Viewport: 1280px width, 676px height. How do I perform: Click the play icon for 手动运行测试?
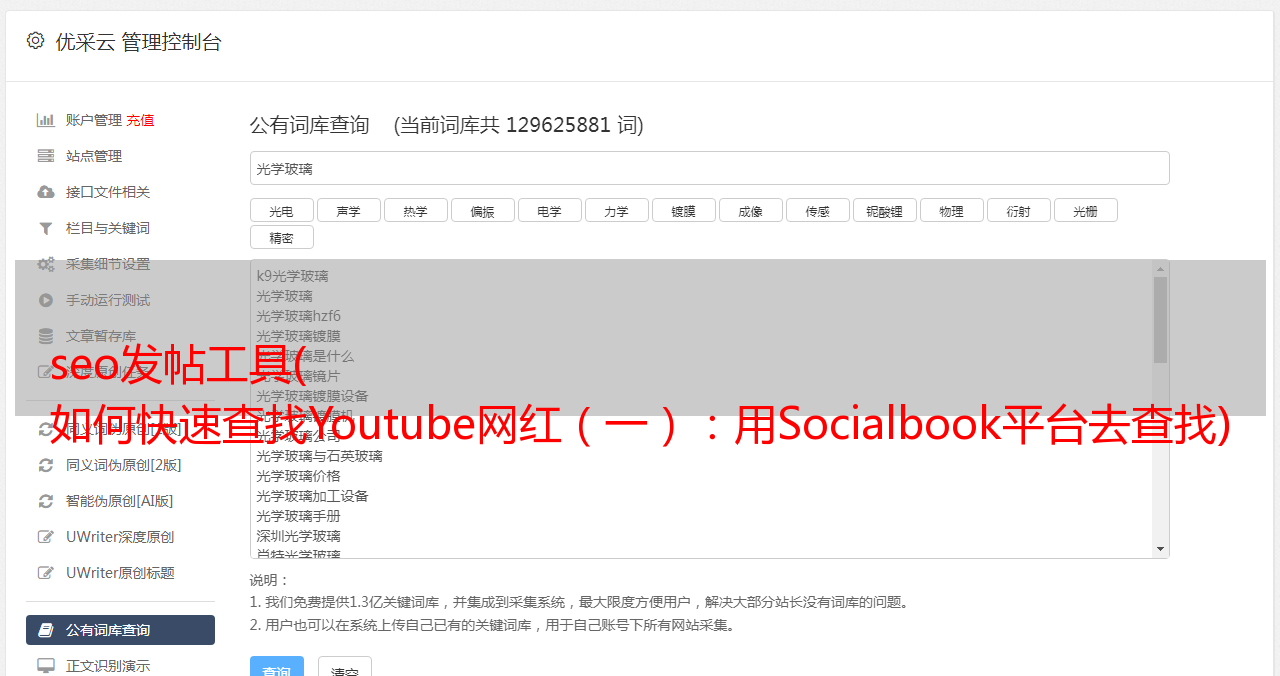coord(46,300)
